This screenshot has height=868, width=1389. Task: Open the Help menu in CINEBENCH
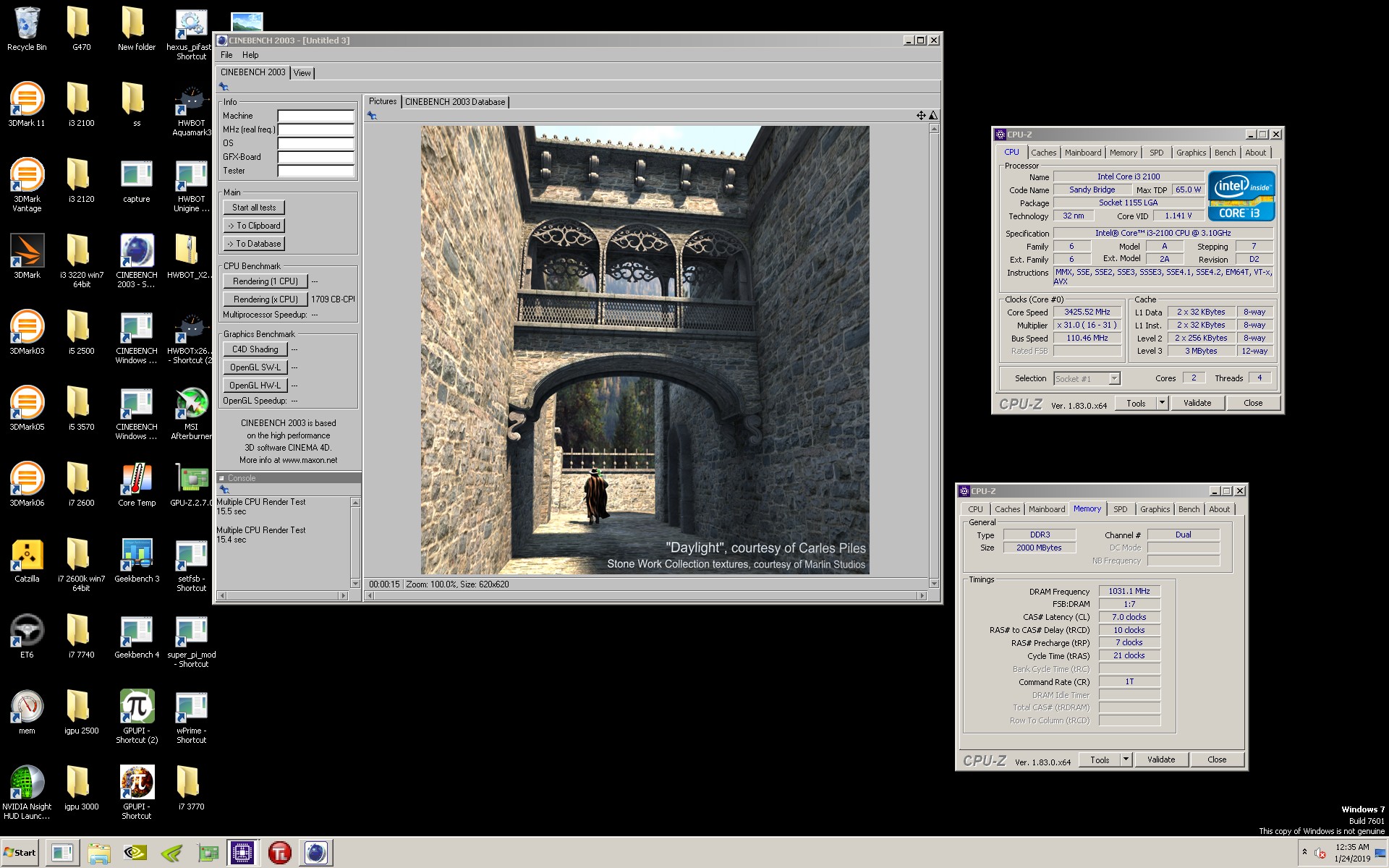point(250,55)
